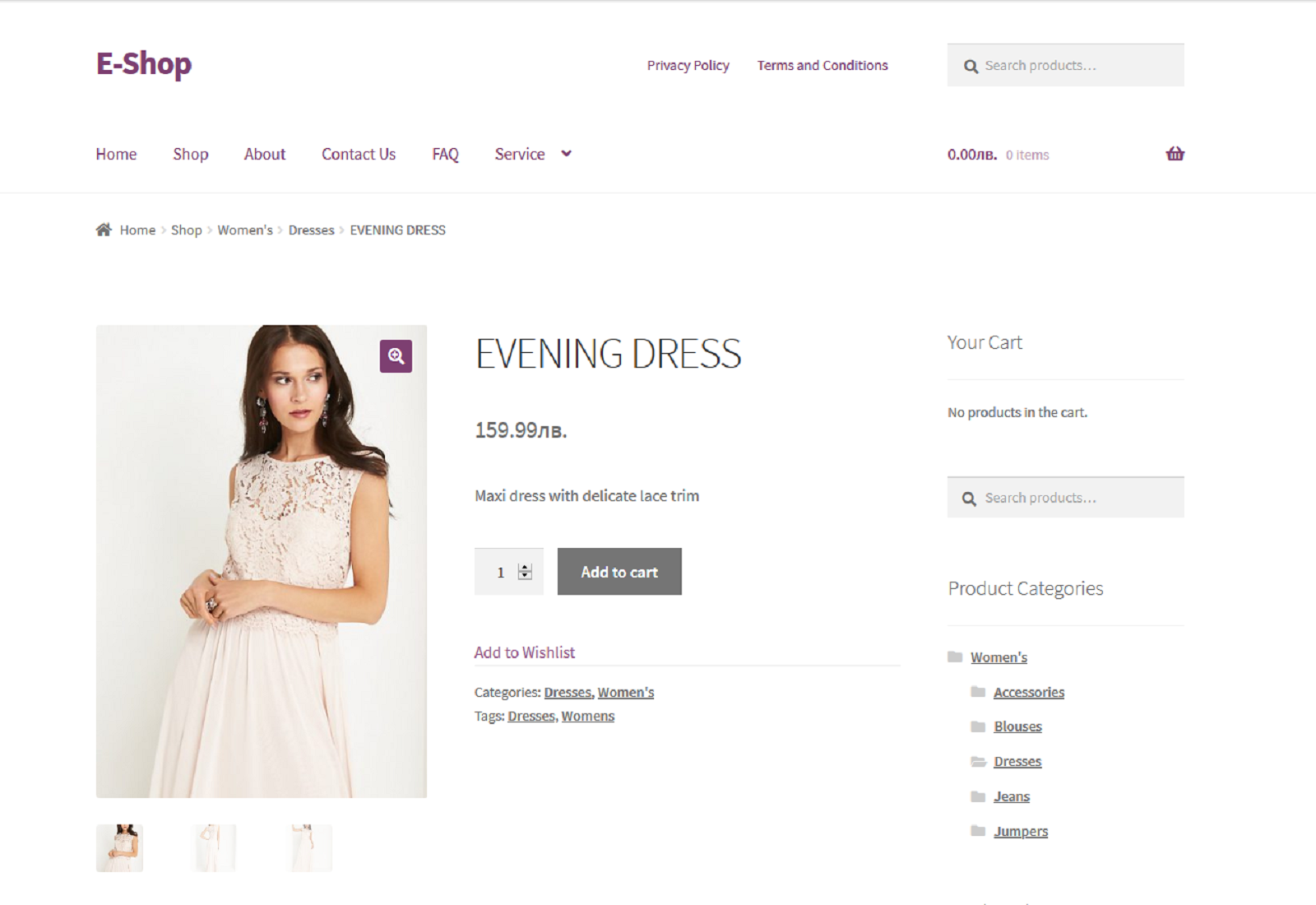Click the home icon in breadcrumb
The width and height of the screenshot is (1316, 905).
pyautogui.click(x=104, y=230)
